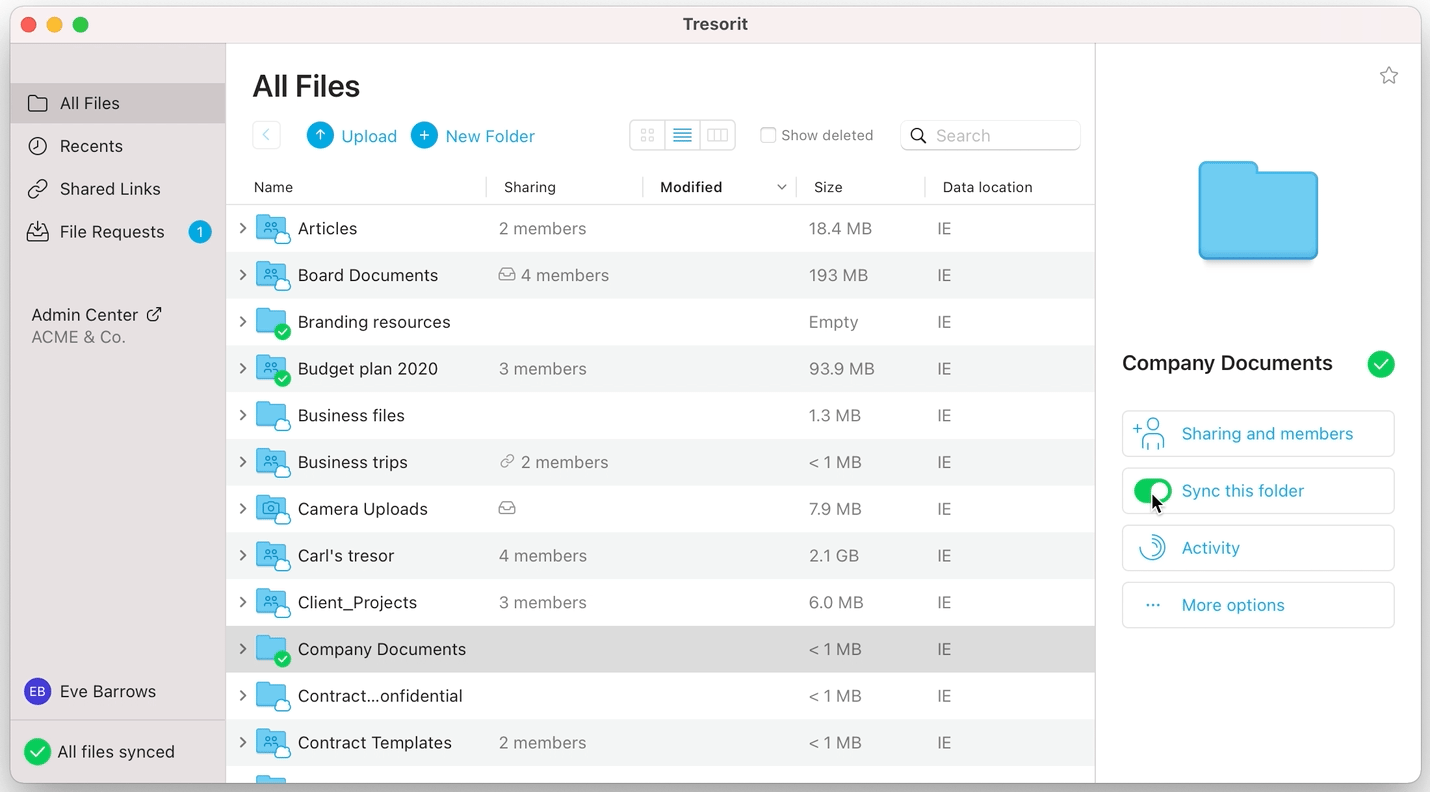Open Recents in the sidebar
The height and width of the screenshot is (792, 1430).
[x=118, y=146]
